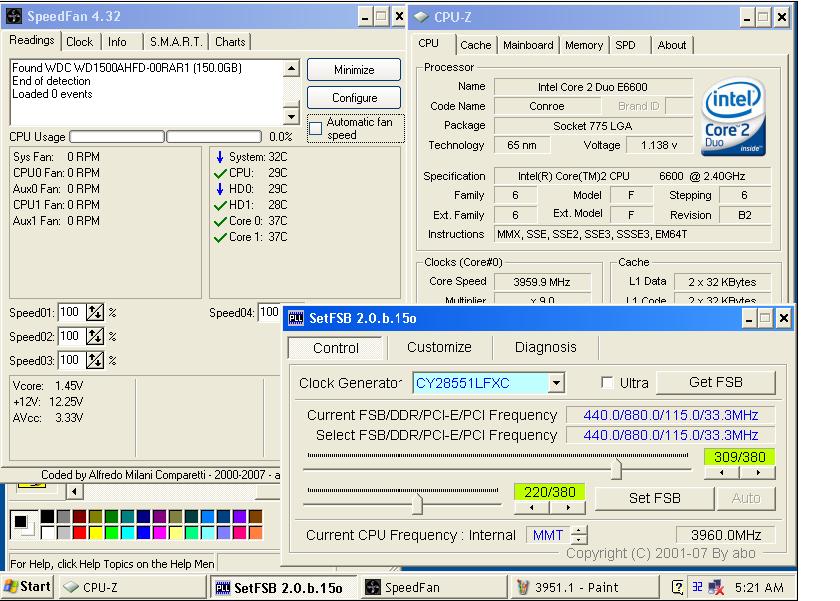Image resolution: width=840 pixels, height=601 pixels.
Task: Click the SpeedFan title bar fan icon
Action: pos(14,17)
